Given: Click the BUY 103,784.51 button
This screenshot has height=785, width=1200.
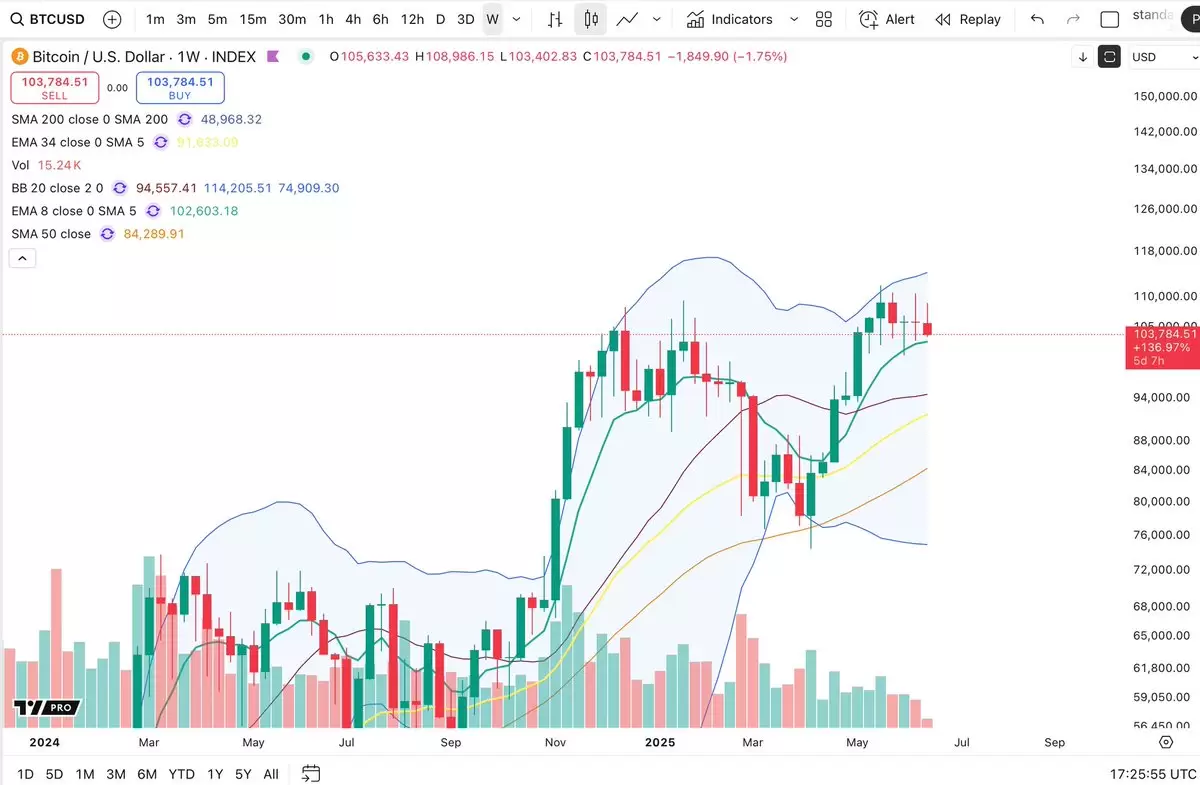Looking at the screenshot, I should click(x=180, y=88).
